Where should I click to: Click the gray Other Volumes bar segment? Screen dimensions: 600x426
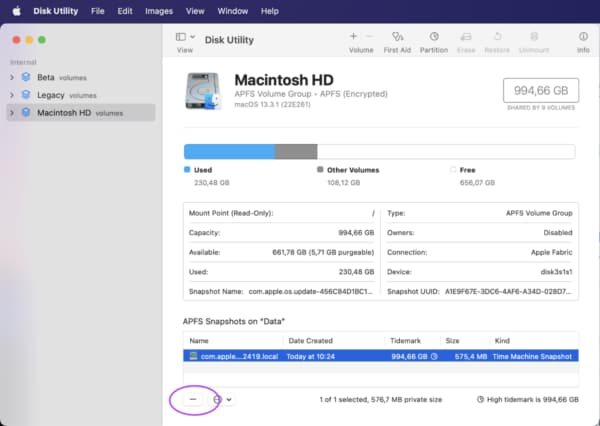296,152
